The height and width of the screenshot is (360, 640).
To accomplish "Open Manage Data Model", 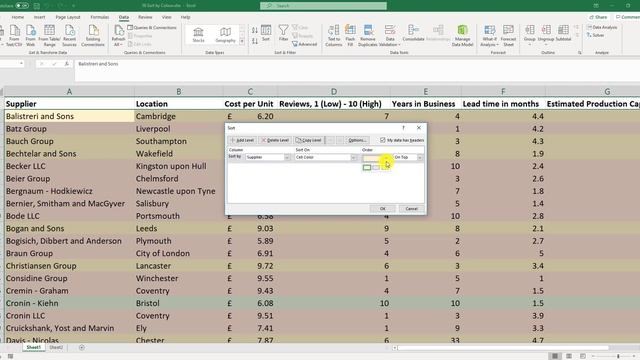I will click(x=462, y=35).
